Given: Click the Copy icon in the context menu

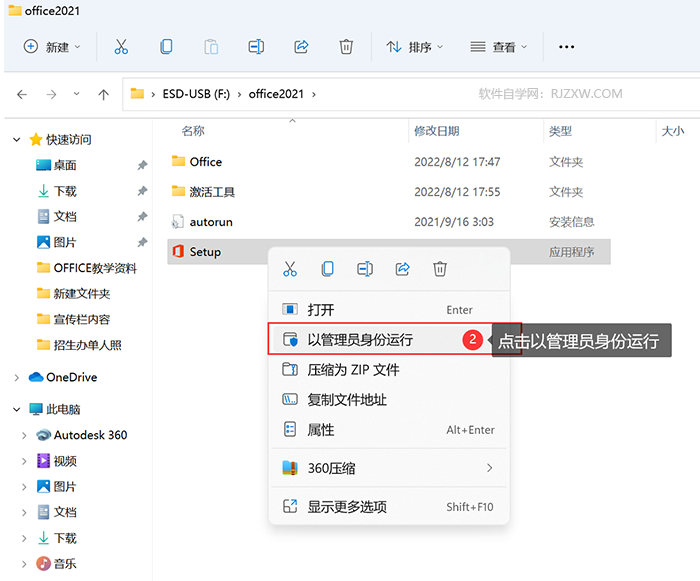Looking at the screenshot, I should (x=327, y=269).
